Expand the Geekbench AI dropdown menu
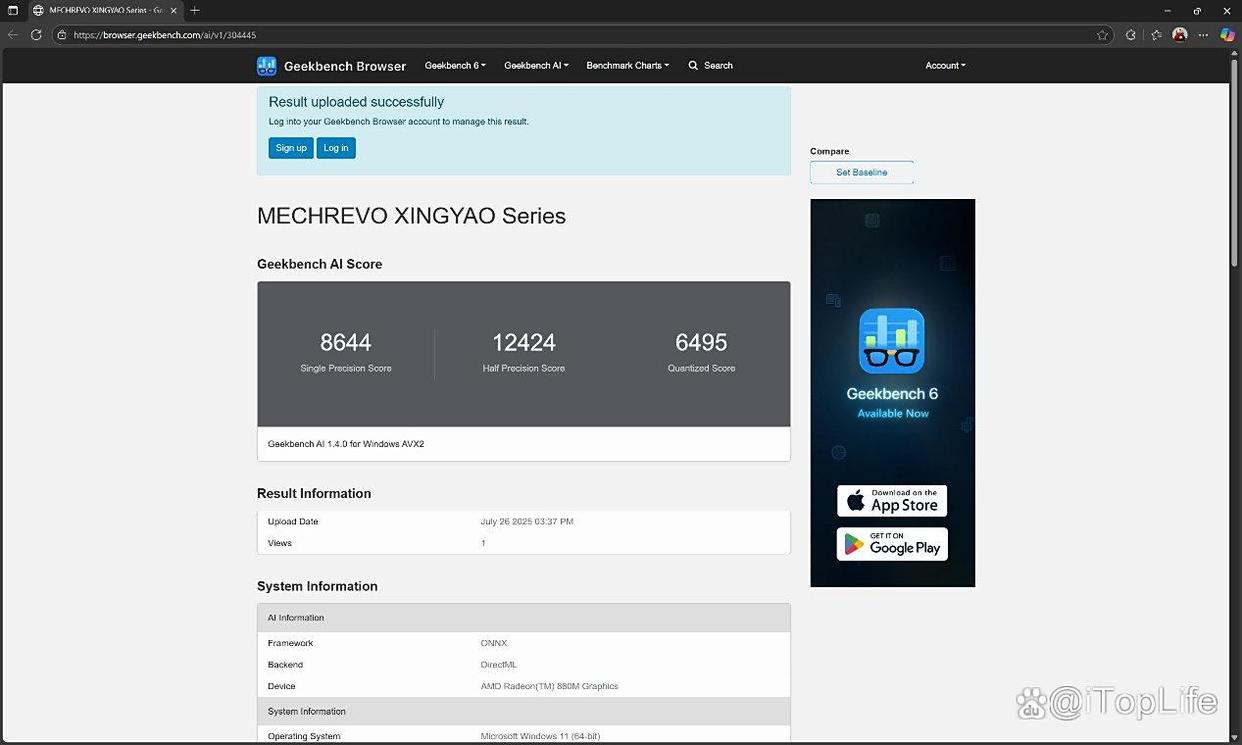 536,65
